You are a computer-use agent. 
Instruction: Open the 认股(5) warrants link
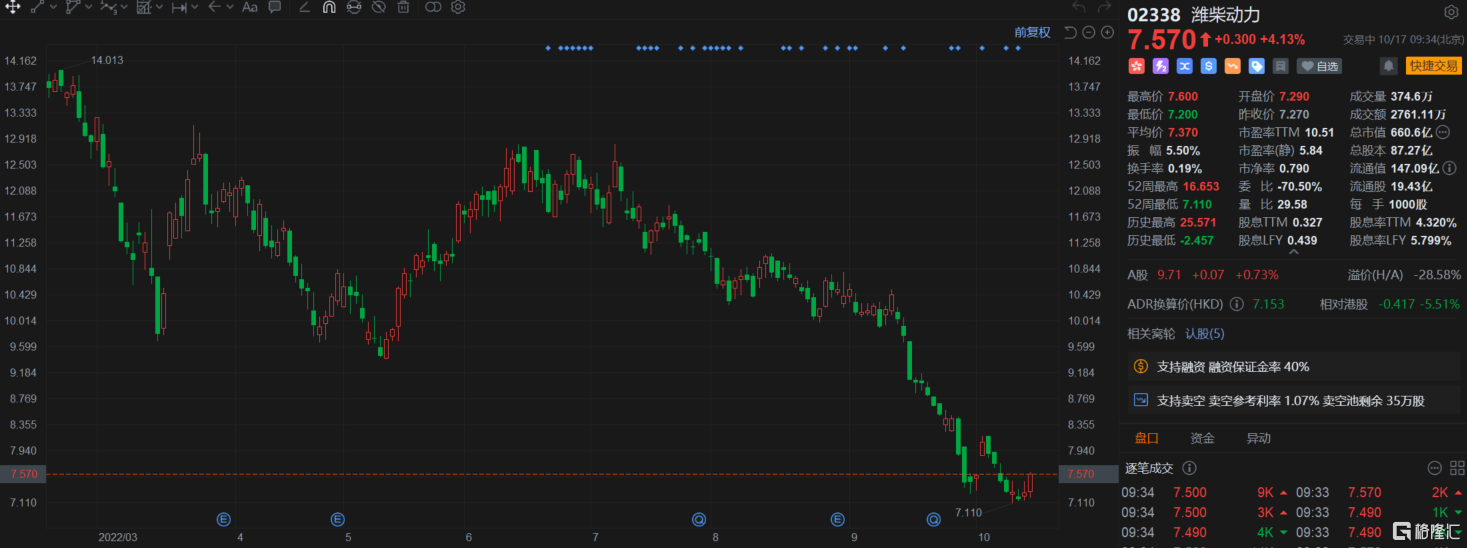pyautogui.click(x=1205, y=333)
